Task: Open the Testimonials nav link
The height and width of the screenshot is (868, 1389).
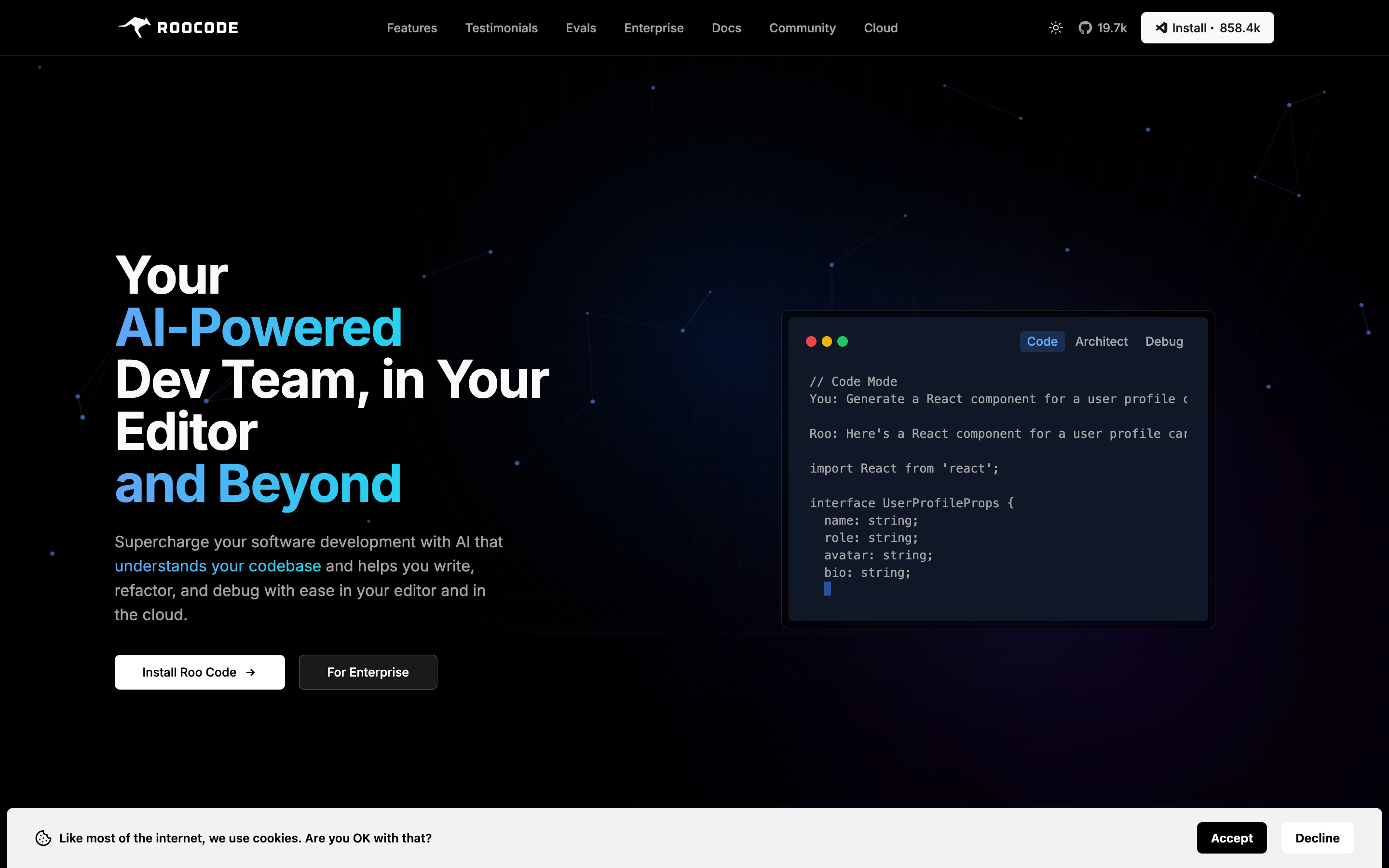Action: coord(501,27)
